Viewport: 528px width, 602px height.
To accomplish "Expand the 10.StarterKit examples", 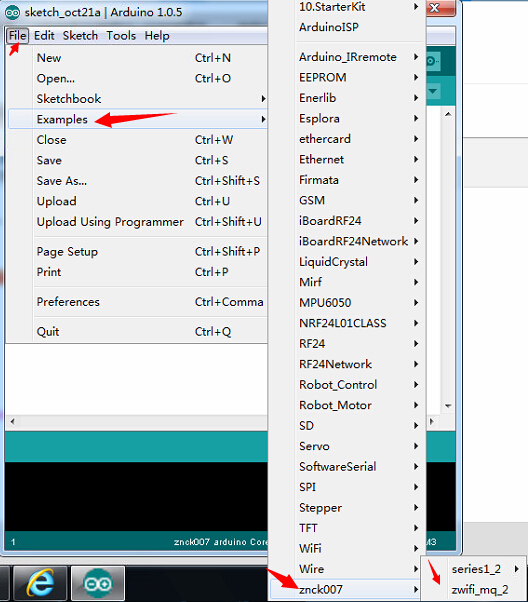I will (347, 7).
